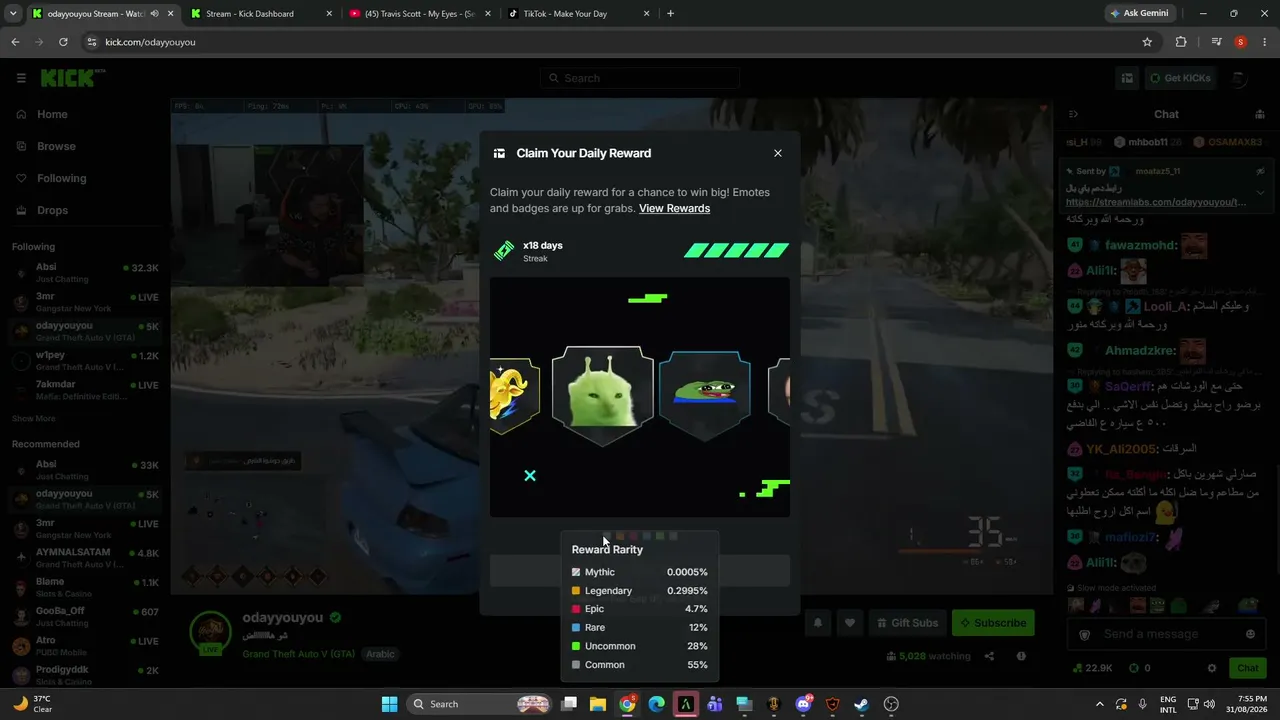
Task: Open Atro recommended channel
Action: tap(85, 645)
